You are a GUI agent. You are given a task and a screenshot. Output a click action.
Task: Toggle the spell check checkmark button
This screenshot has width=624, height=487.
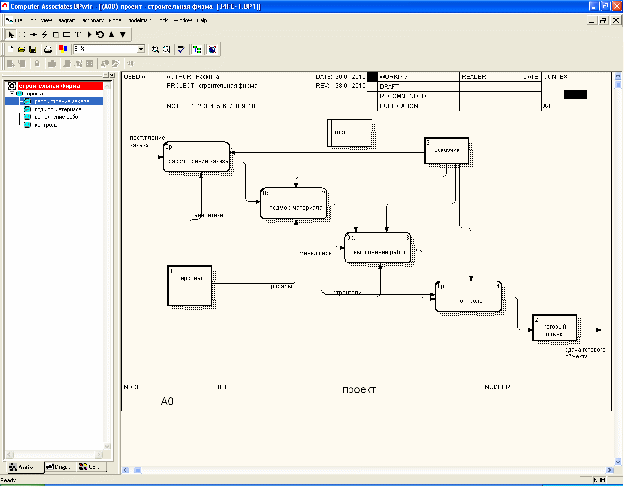click(180, 48)
